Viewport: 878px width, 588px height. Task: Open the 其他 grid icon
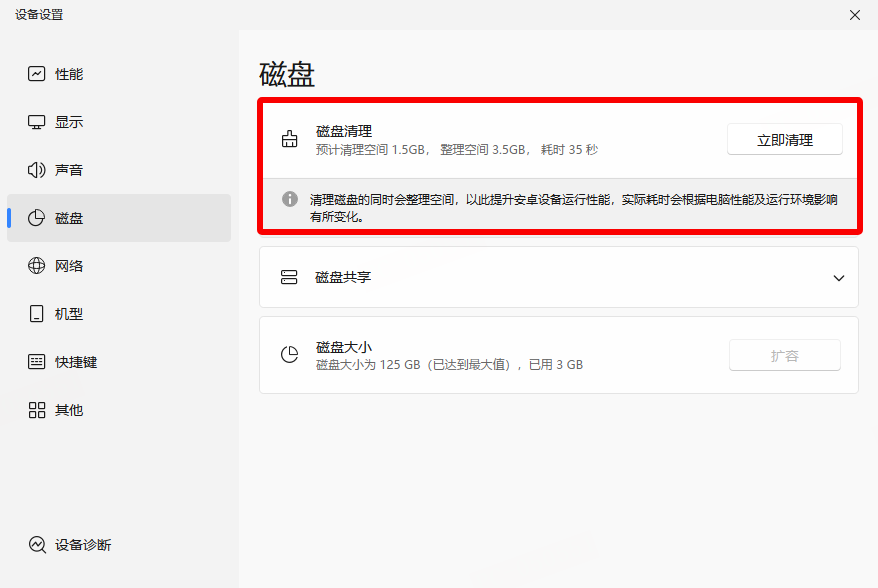[37, 410]
